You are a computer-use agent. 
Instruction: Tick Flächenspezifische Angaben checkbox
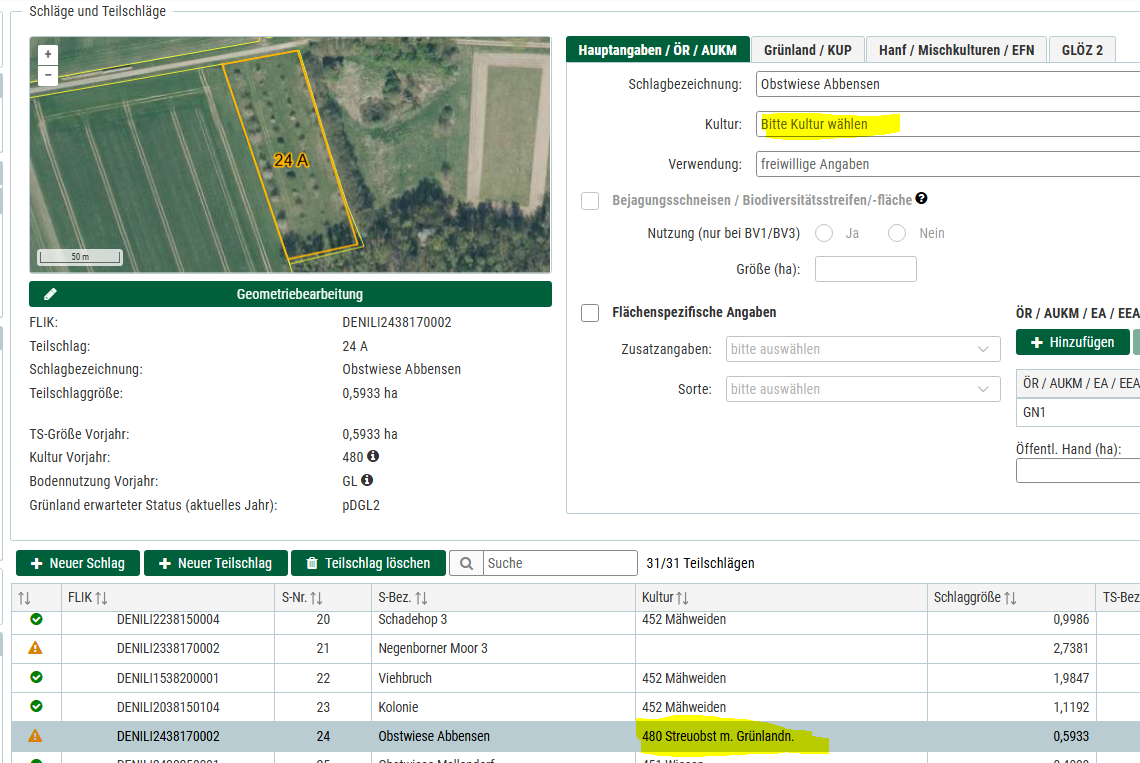(x=590, y=313)
